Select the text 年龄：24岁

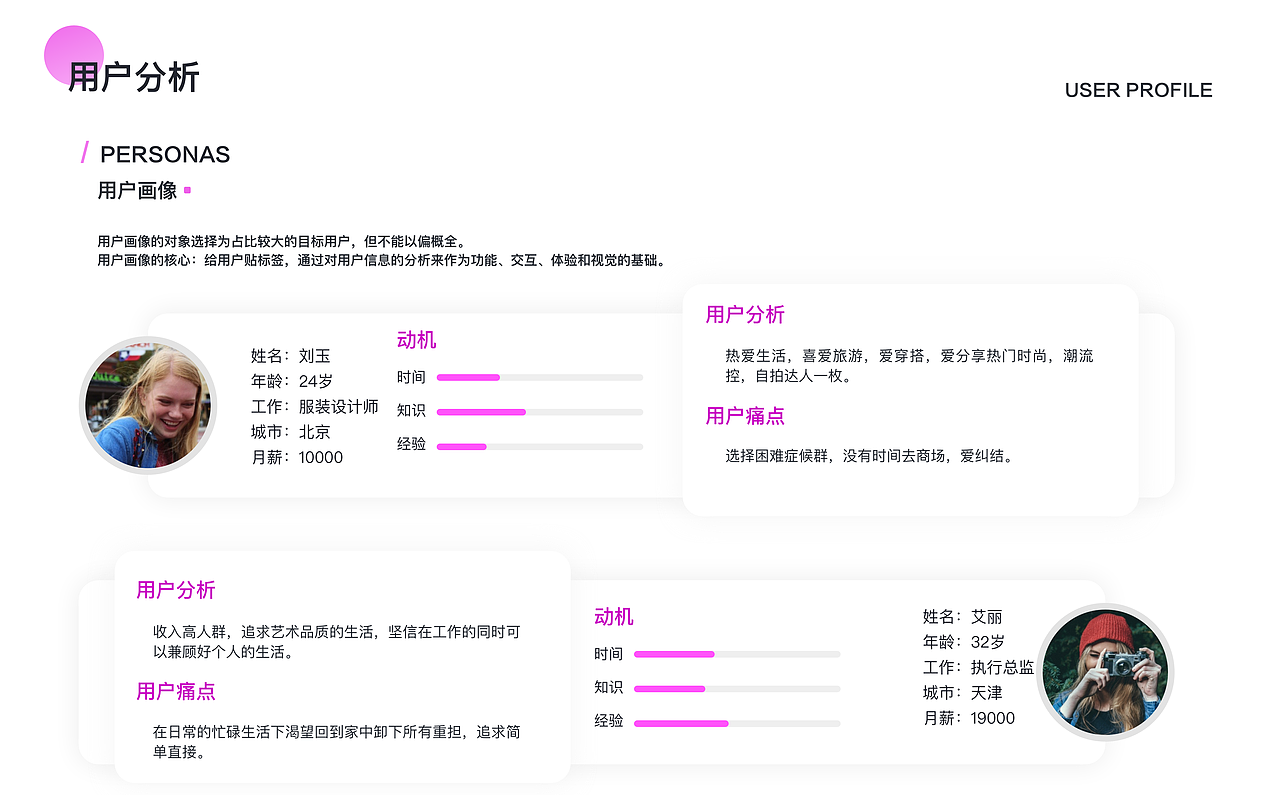click(x=292, y=381)
